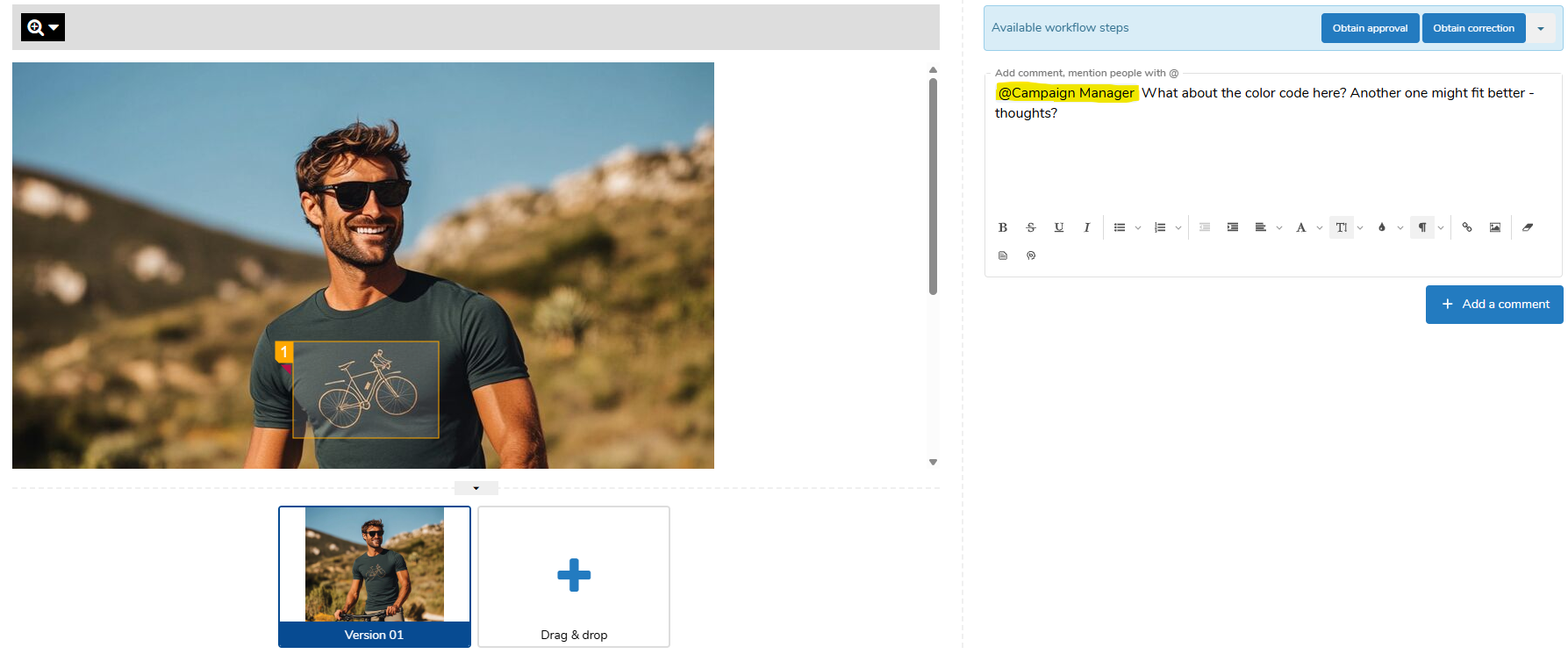1568x654 pixels.
Task: Insert an image into the comment
Action: tap(1495, 227)
